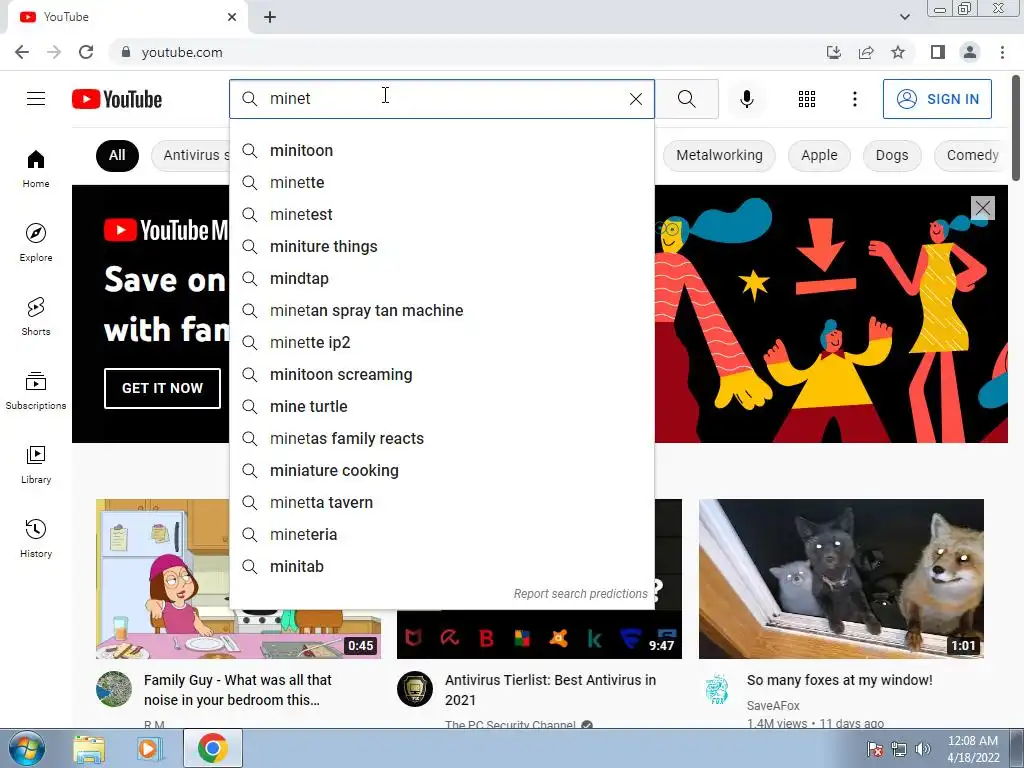Open the YouTube apps grid icon
Image resolution: width=1024 pixels, height=768 pixels.
(807, 99)
